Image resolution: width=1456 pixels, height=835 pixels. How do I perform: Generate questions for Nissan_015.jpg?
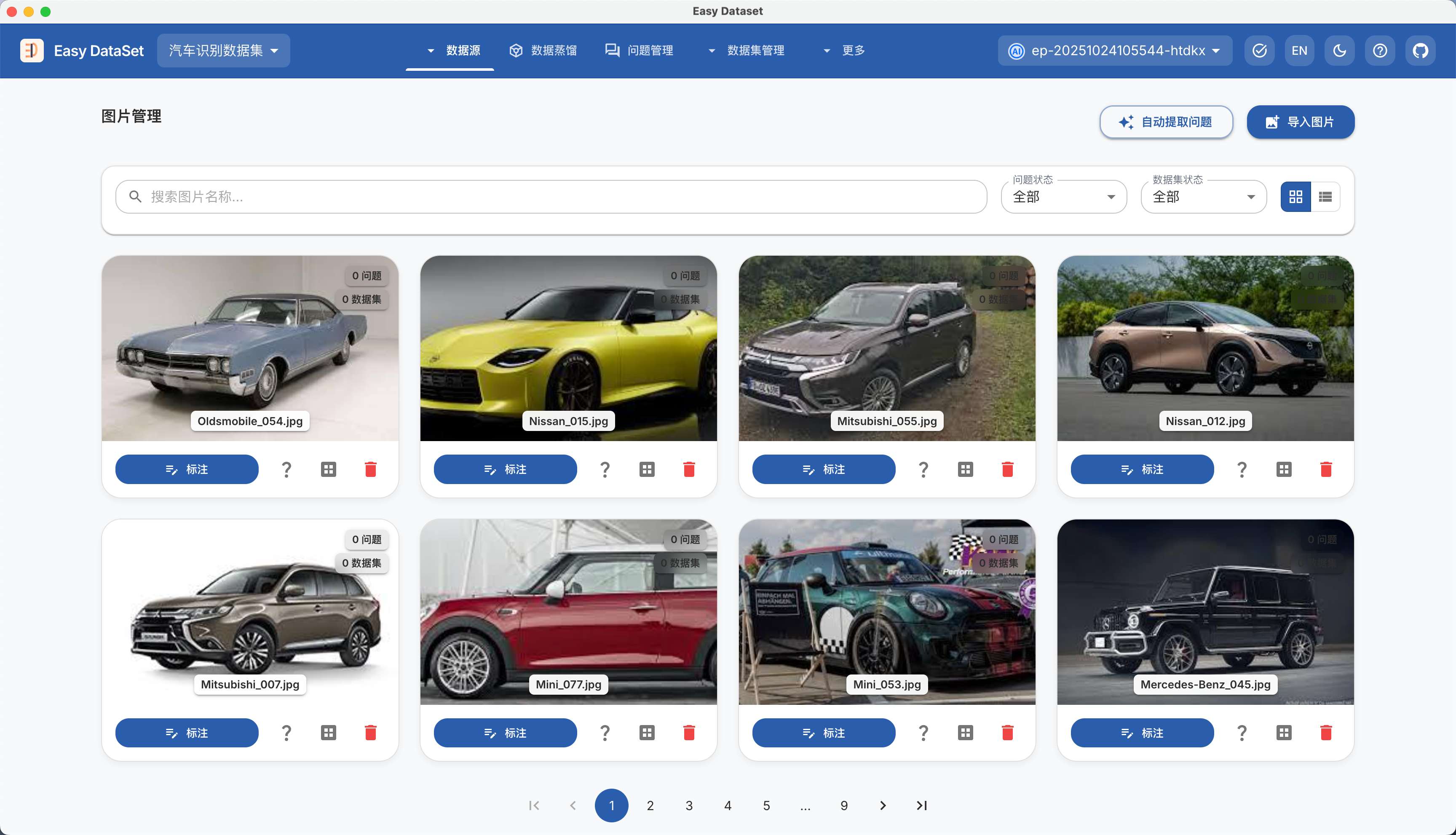605,469
